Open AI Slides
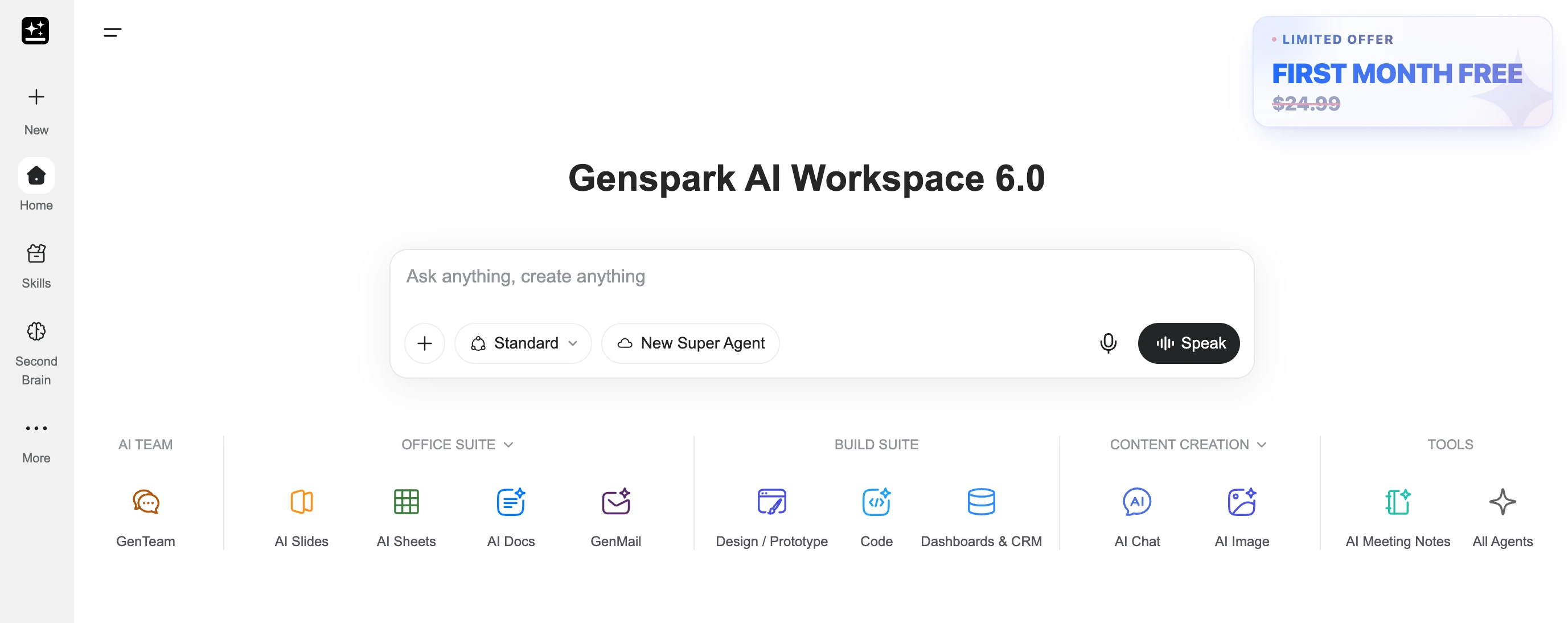The image size is (1568, 623). coord(301,518)
